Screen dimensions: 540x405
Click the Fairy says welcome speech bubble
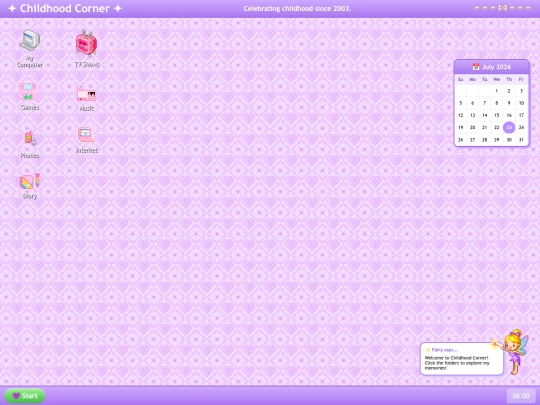461,359
